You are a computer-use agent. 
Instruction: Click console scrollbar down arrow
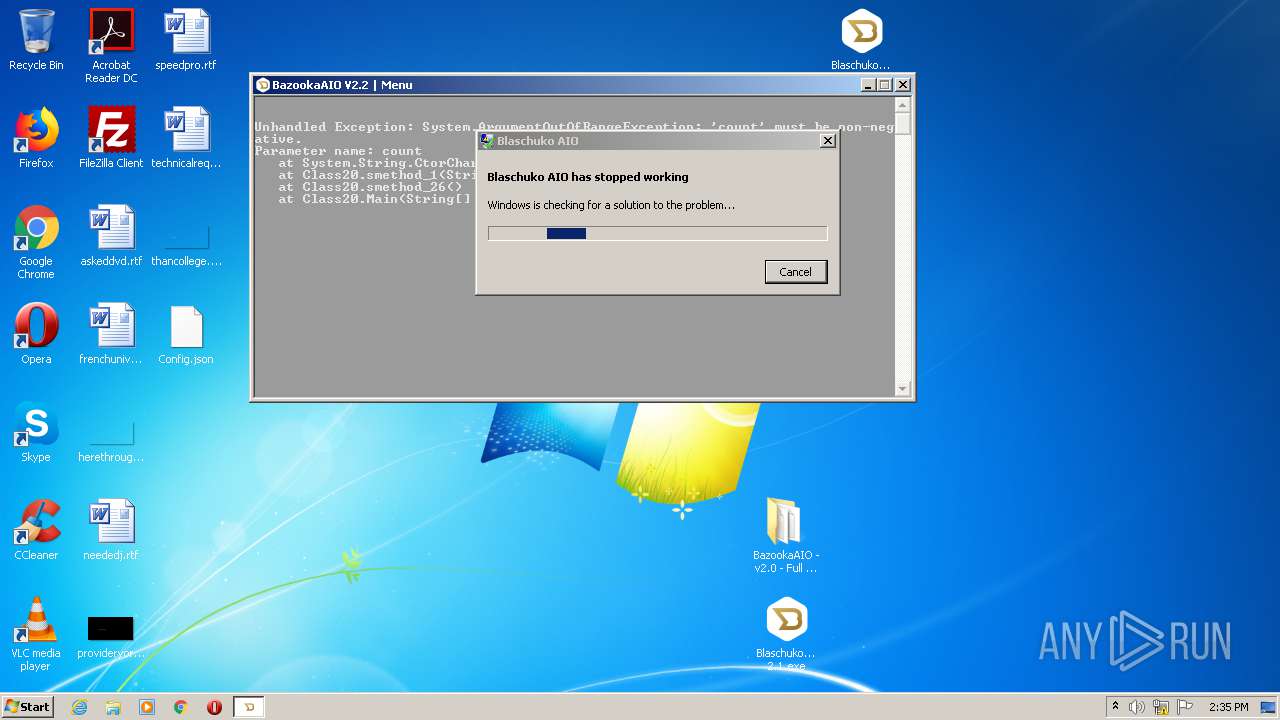coord(902,389)
